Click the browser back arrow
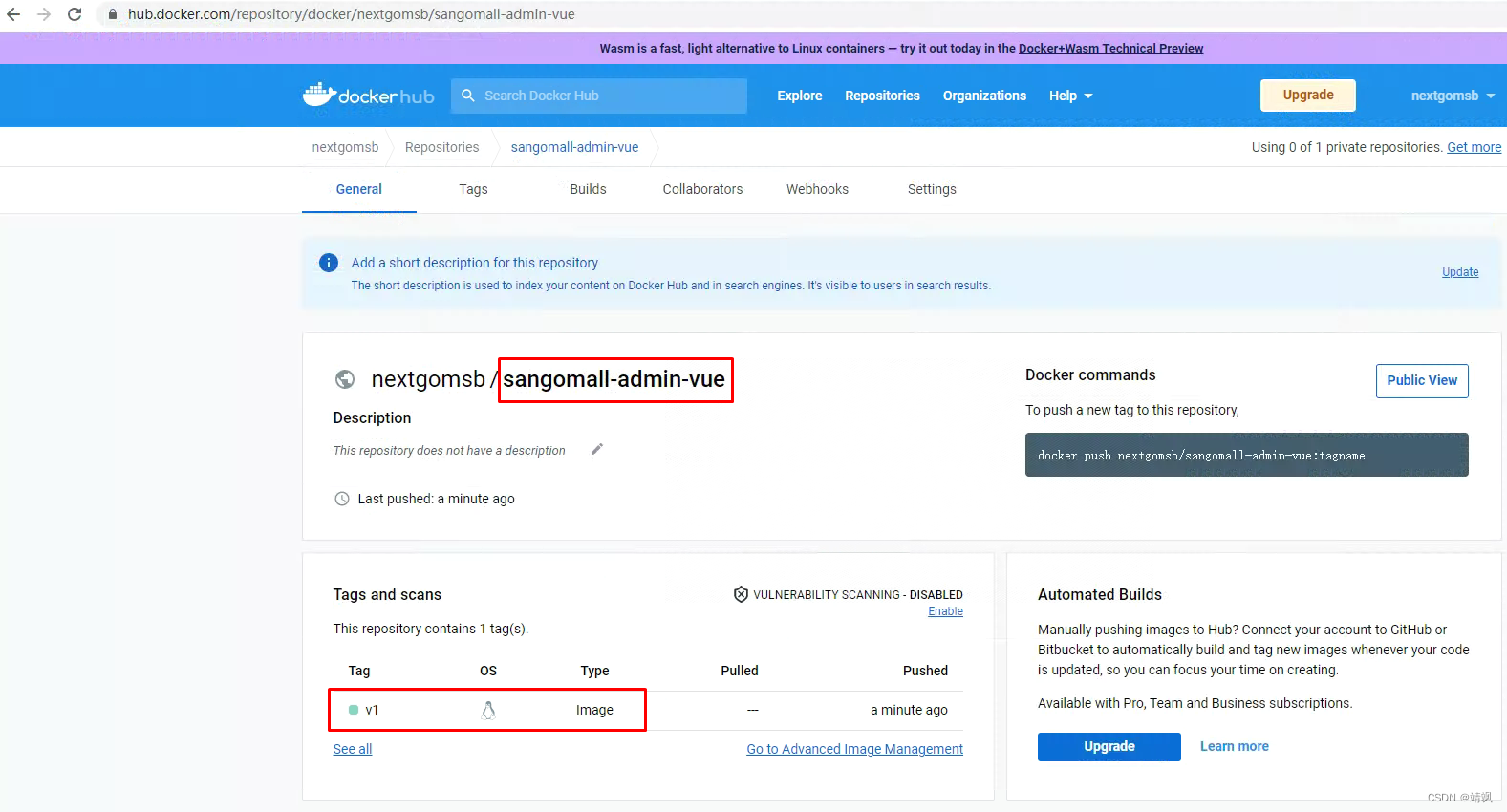This screenshot has height=812, width=1507. [x=13, y=14]
